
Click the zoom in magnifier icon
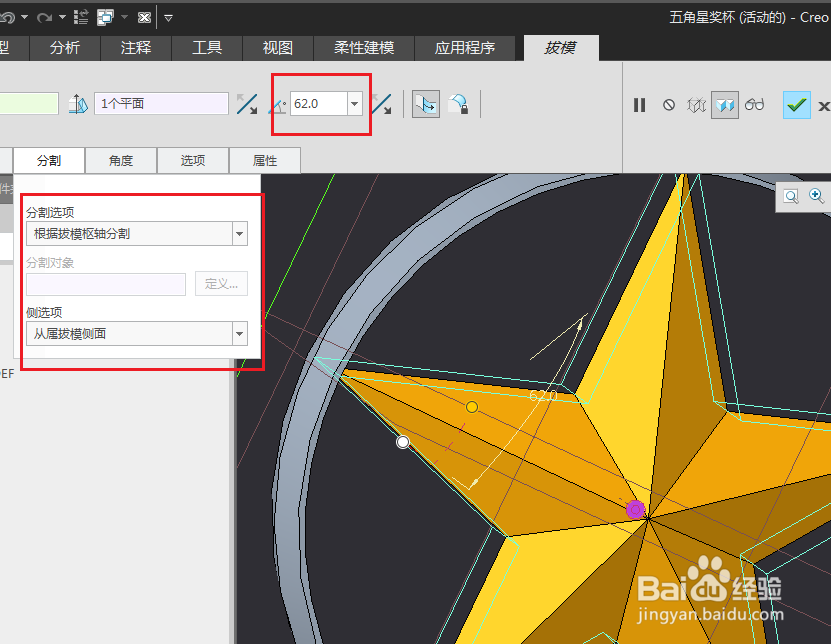coord(817,196)
